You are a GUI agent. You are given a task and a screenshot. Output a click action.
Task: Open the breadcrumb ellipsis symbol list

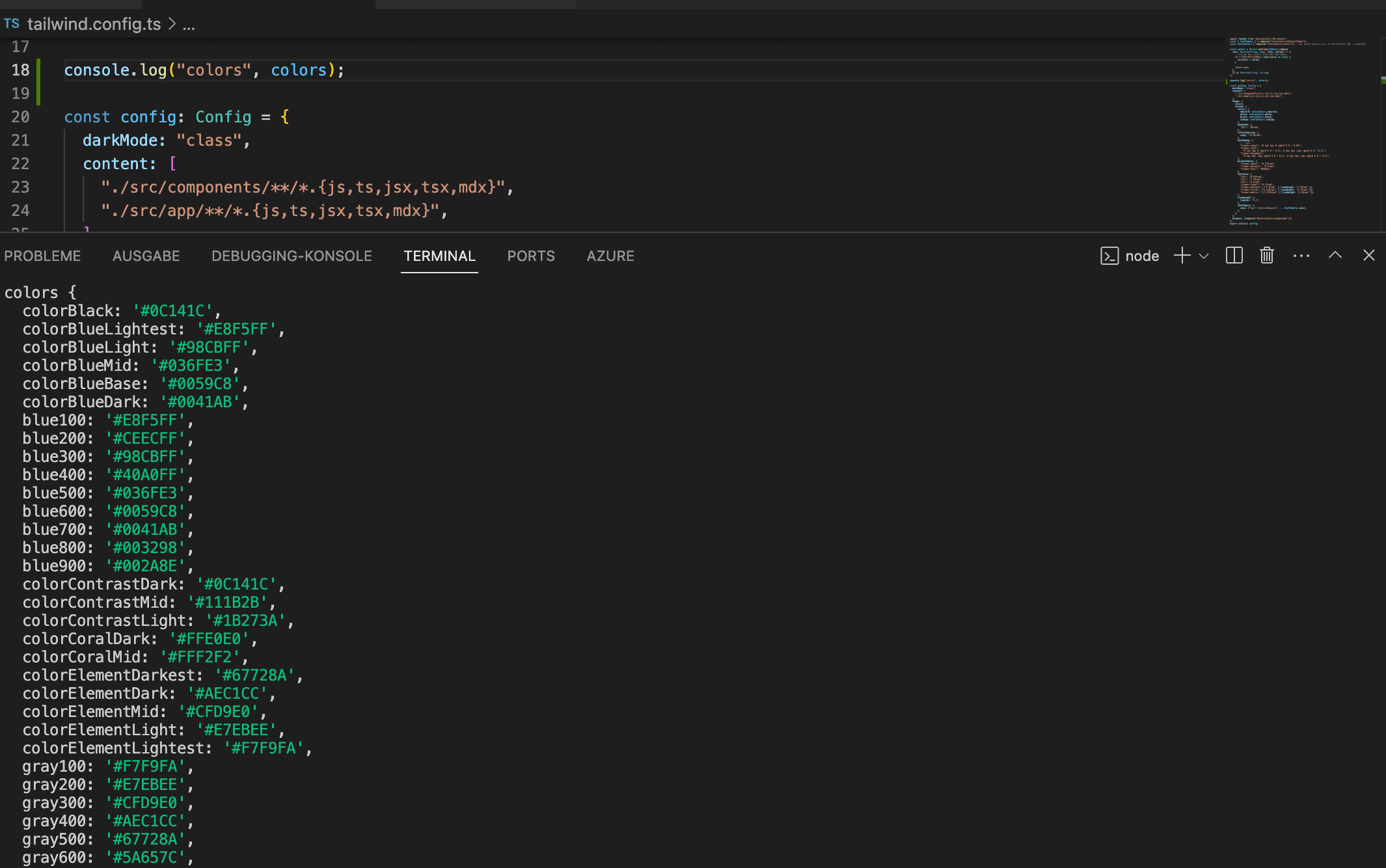point(189,25)
